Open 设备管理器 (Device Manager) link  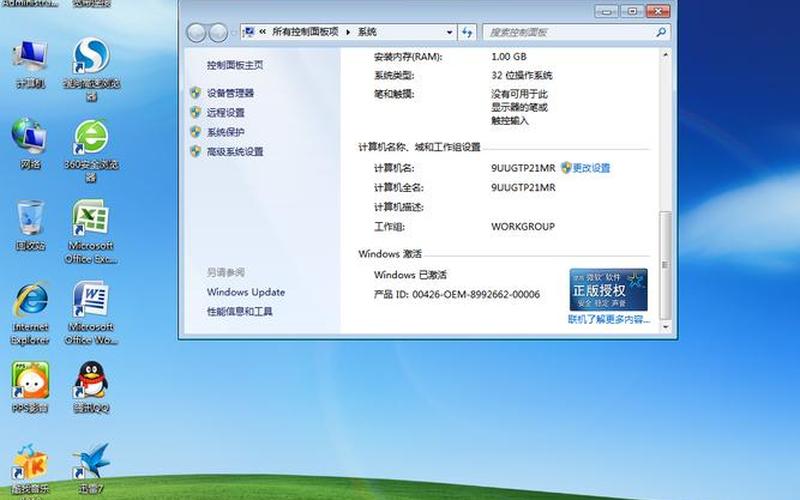(x=230, y=93)
